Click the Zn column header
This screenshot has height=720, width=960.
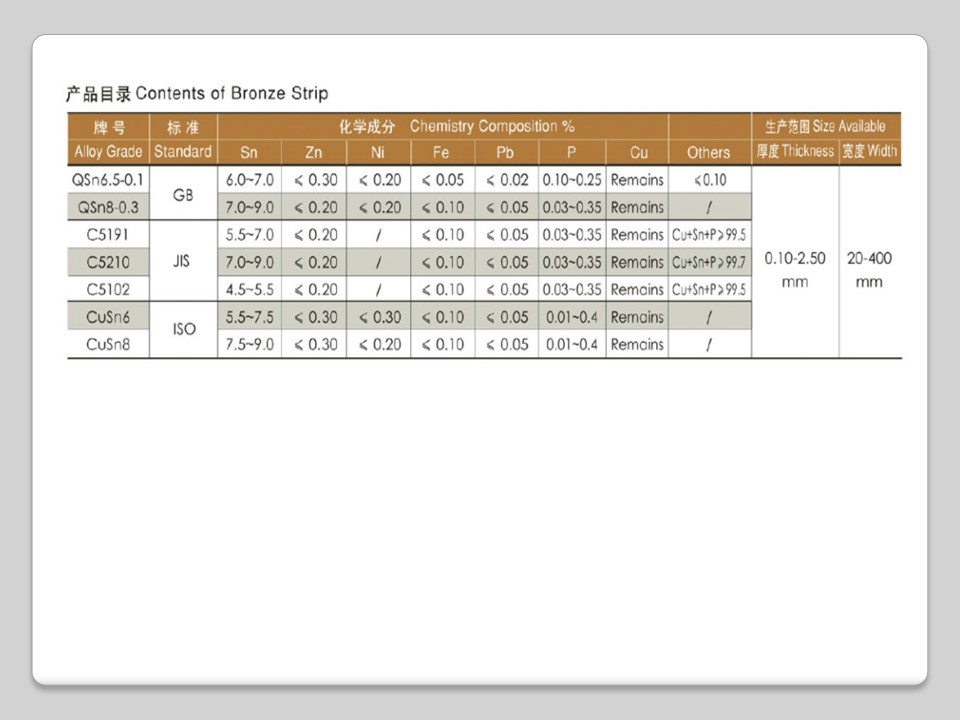(313, 153)
